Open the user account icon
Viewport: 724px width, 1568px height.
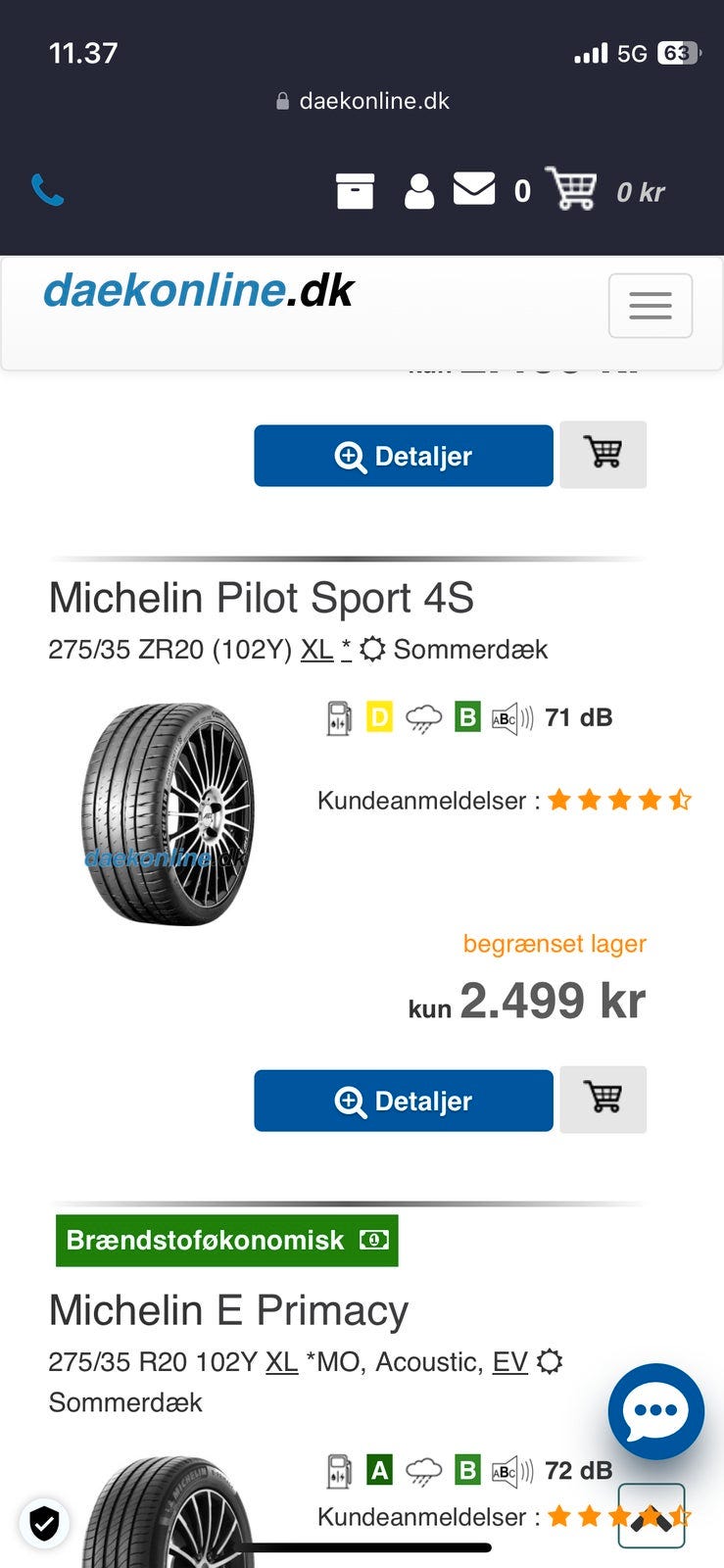(419, 191)
